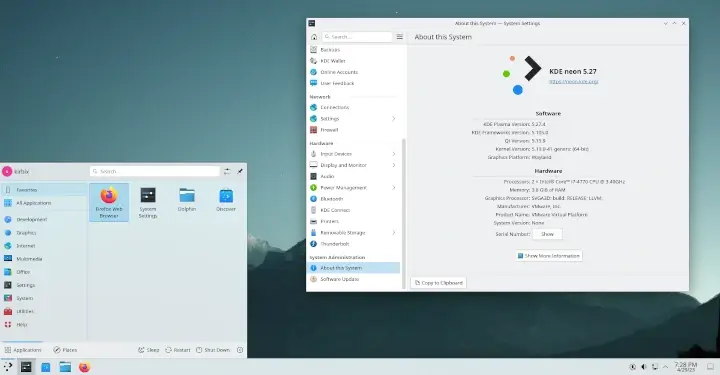Open Backups in settings sidebar
Image resolution: width=720 pixels, height=375 pixels.
coord(354,50)
